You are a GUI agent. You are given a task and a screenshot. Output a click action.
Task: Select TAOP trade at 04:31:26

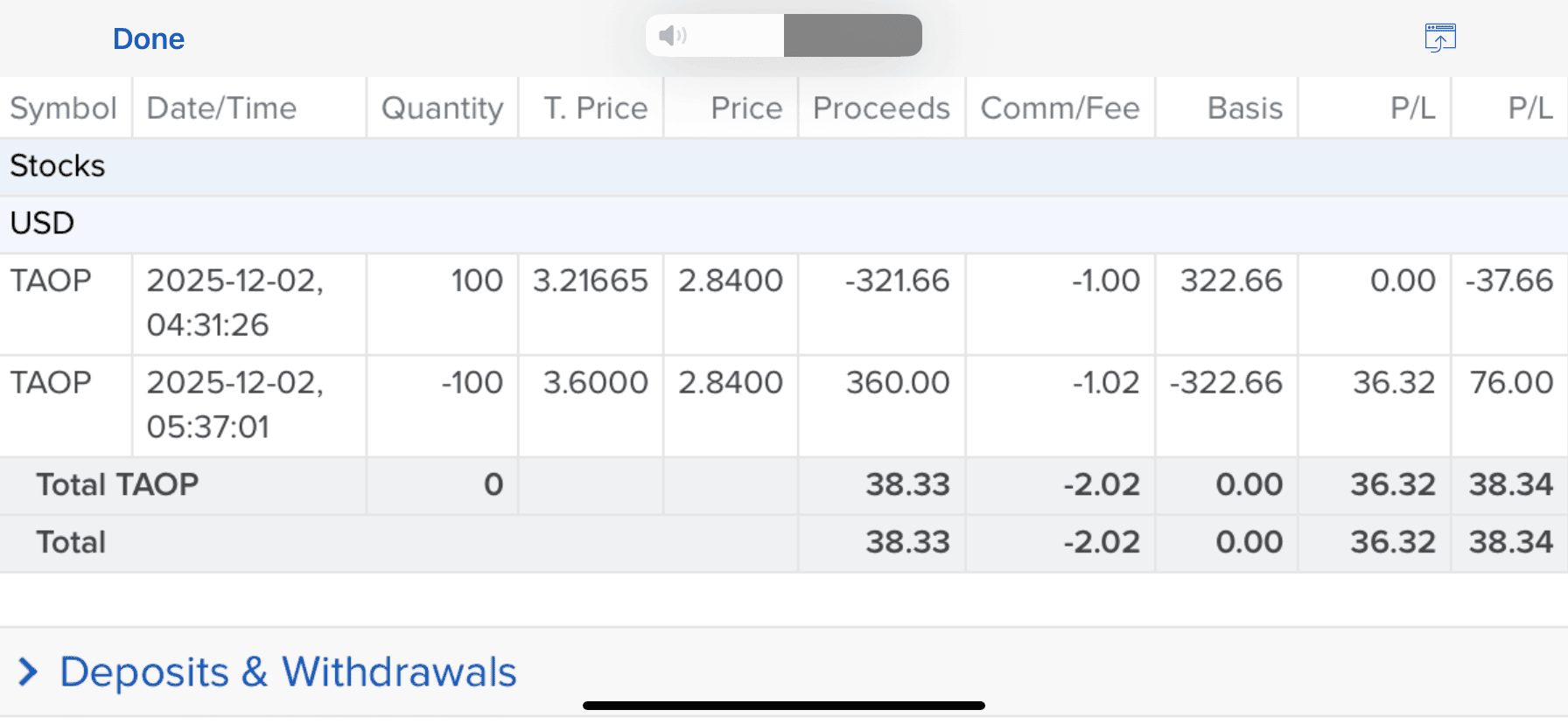tap(234, 303)
